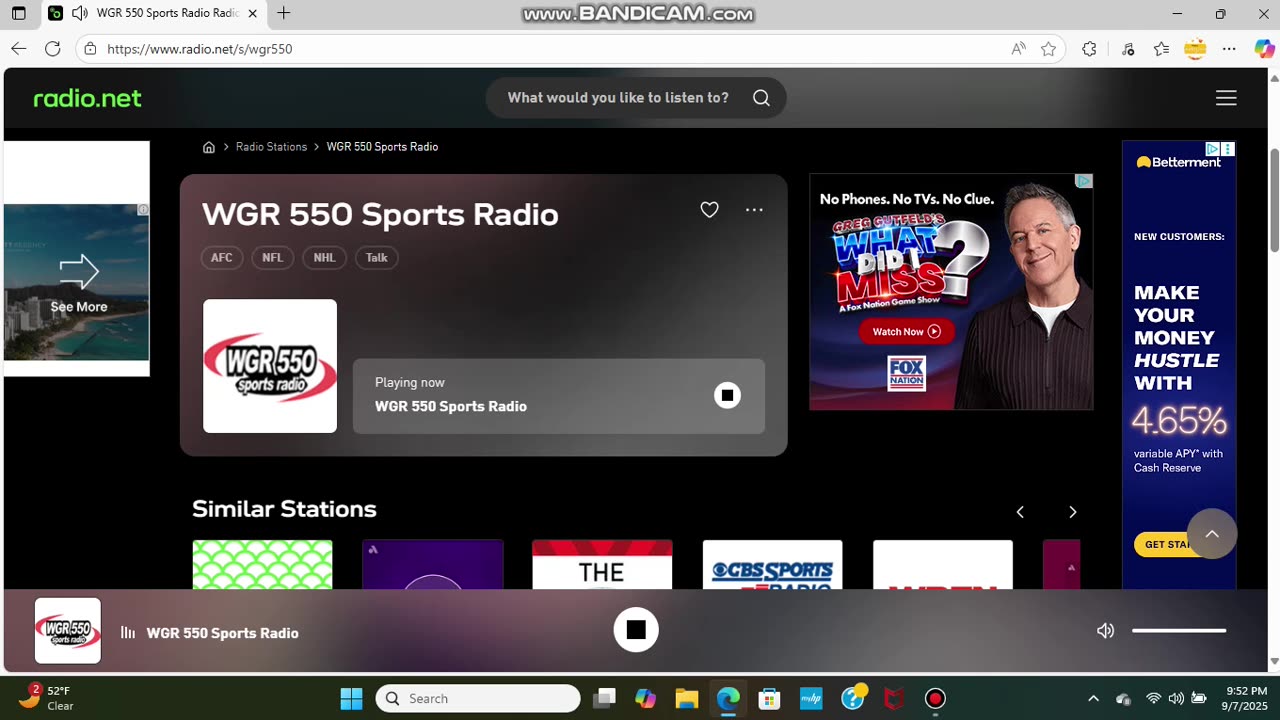
Task: Open the hamburger menu on radio.net
Action: tap(1226, 98)
